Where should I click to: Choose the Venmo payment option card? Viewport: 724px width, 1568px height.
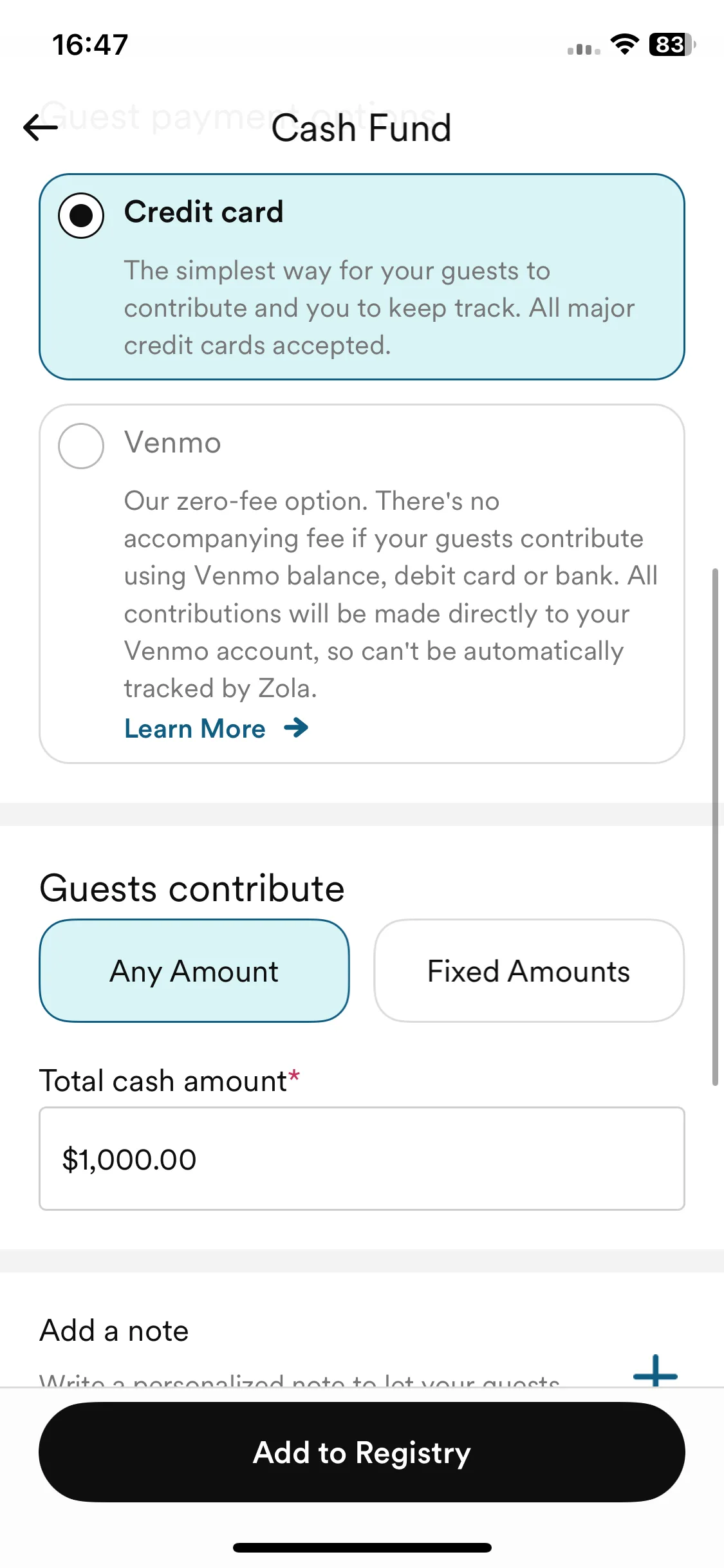362,584
